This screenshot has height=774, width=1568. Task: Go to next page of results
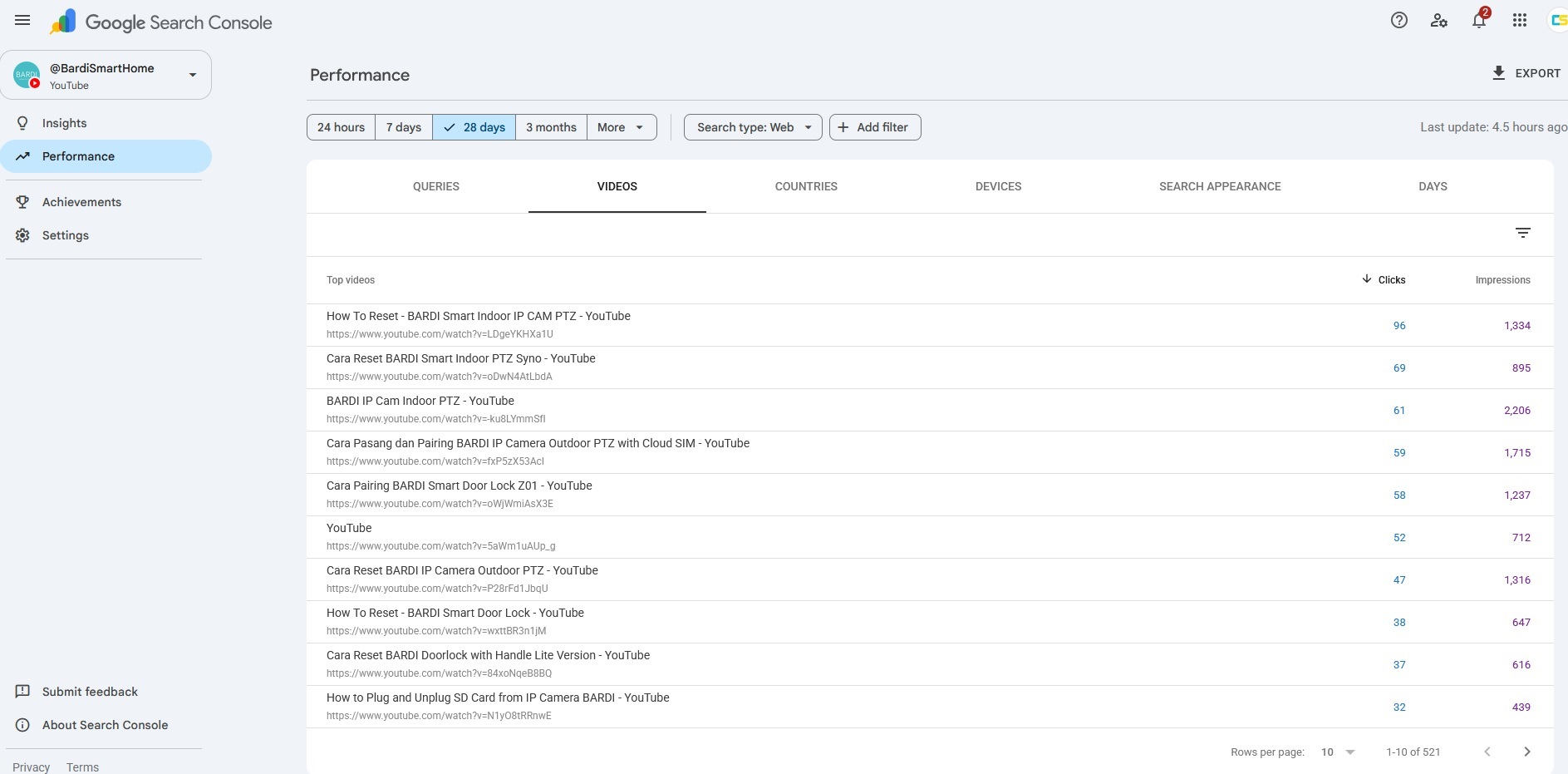coord(1526,752)
